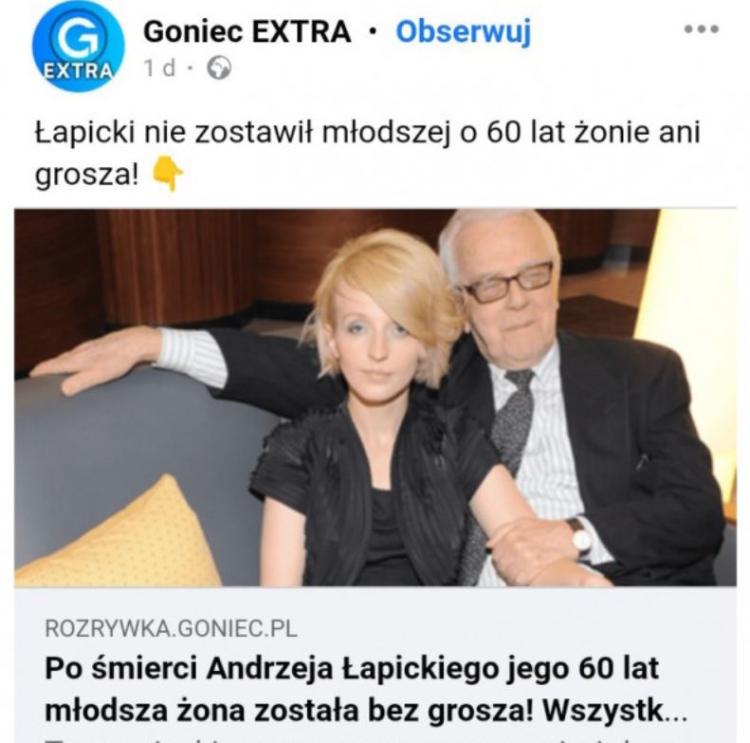Image resolution: width=750 pixels, height=743 pixels.
Task: Open the article photo of the couple
Action: 375,397
